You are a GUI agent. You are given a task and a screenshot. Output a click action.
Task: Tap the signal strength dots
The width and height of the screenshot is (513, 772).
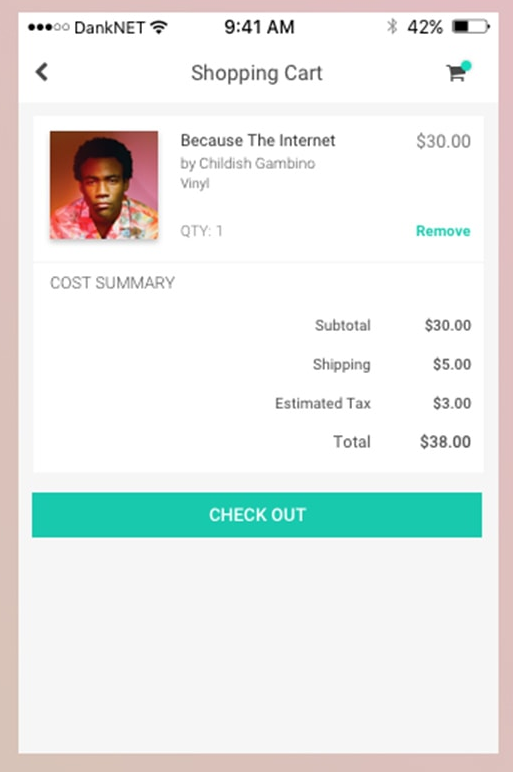(48, 27)
